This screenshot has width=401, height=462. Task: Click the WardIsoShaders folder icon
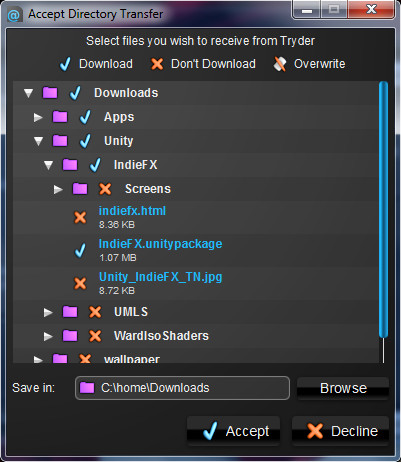coord(70,336)
